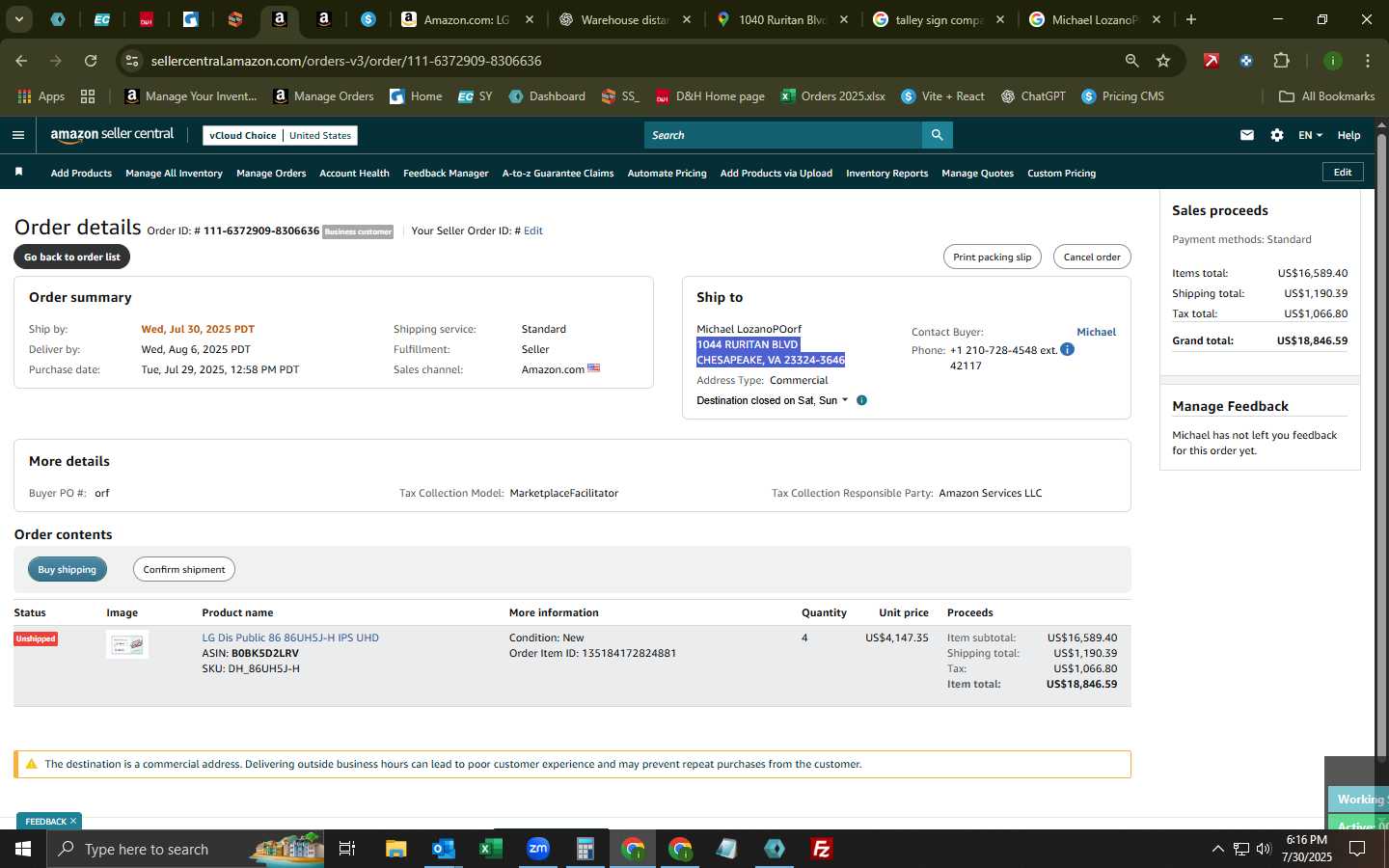Open the vCloud Choice account switcher
The image size is (1389, 868).
point(280,135)
